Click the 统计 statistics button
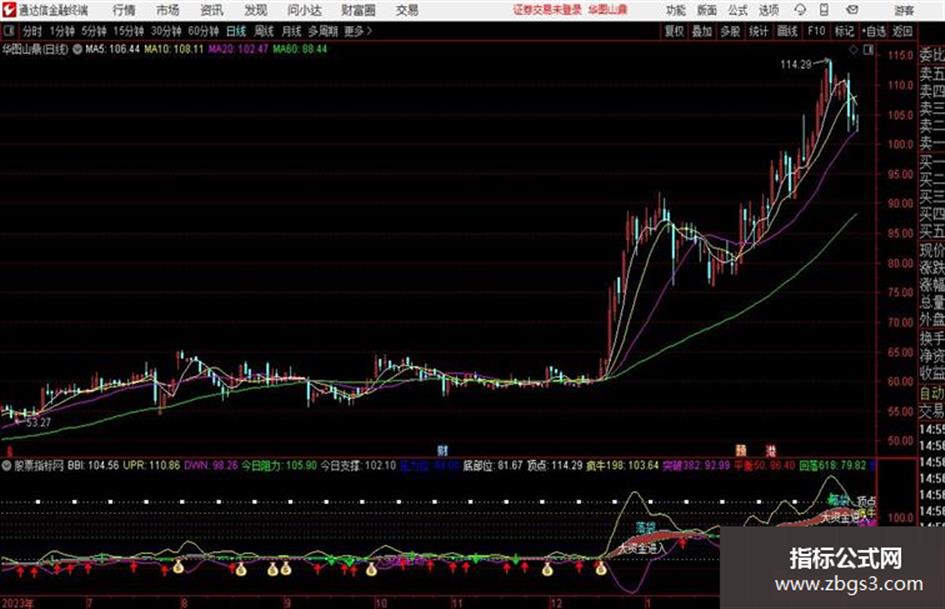Image resolution: width=945 pixels, height=609 pixels. tap(759, 31)
